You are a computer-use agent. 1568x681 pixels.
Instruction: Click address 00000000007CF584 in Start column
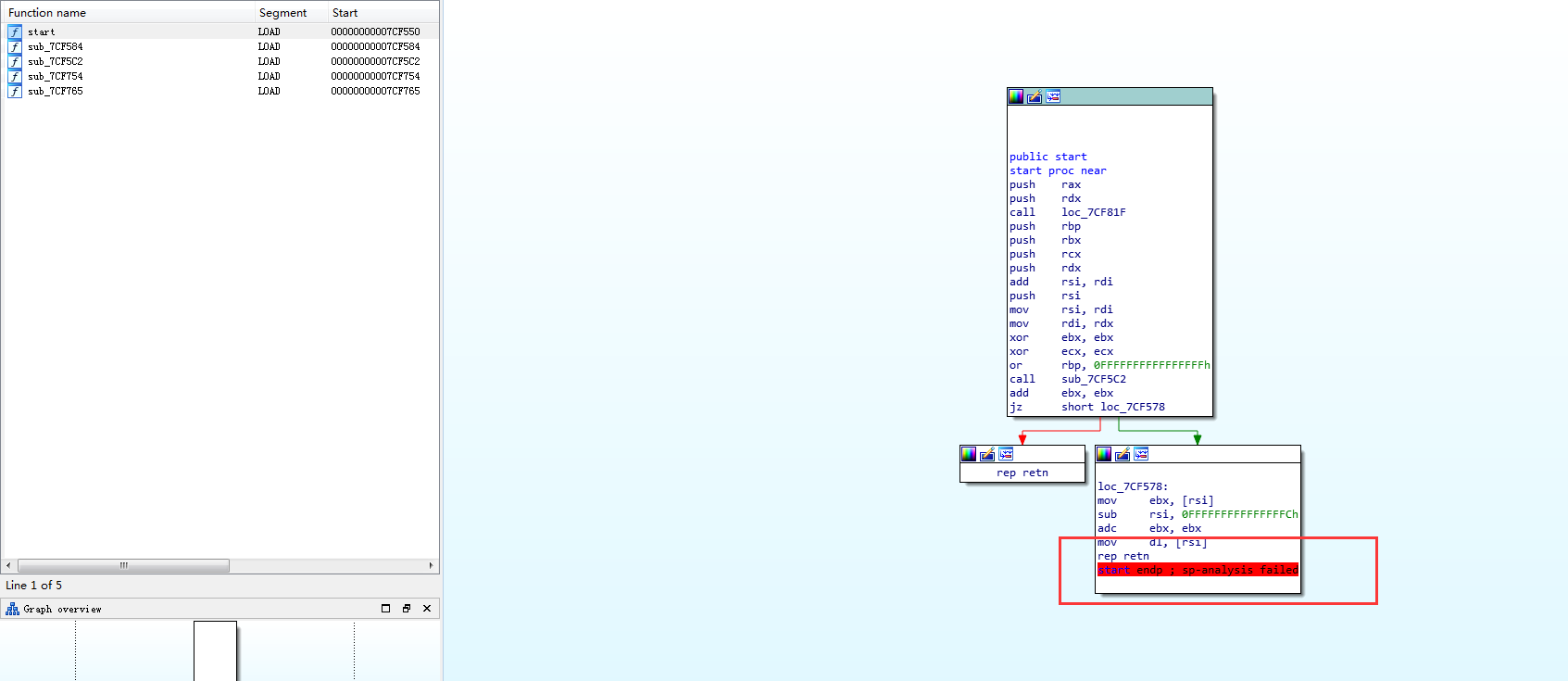click(x=375, y=46)
